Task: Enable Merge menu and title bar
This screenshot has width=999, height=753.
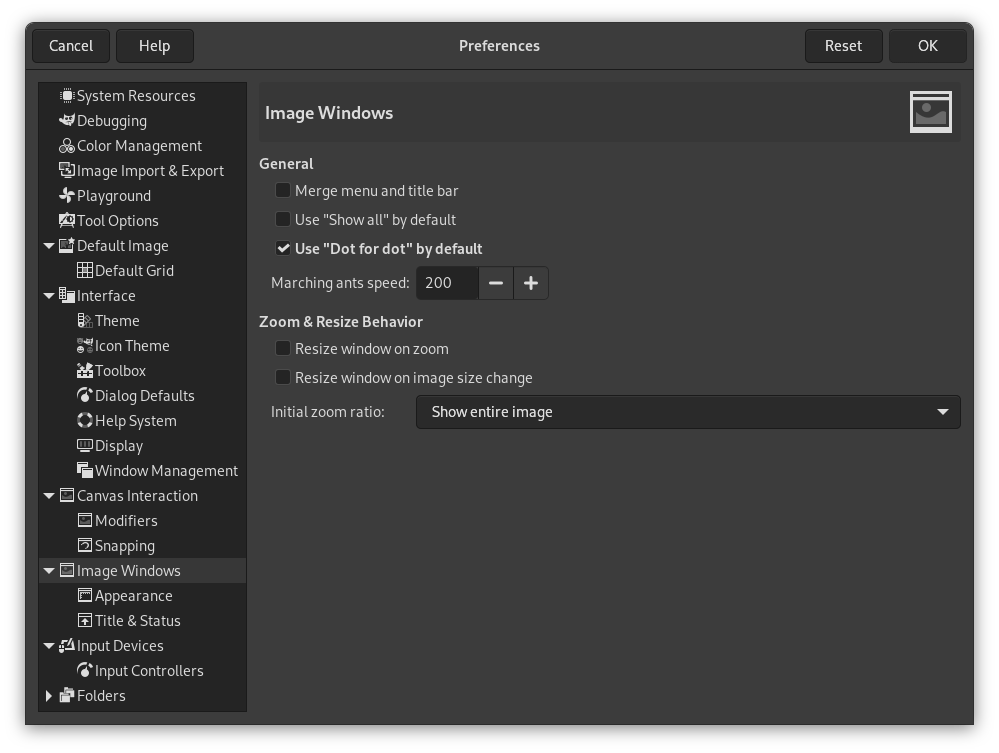Action: tap(283, 190)
